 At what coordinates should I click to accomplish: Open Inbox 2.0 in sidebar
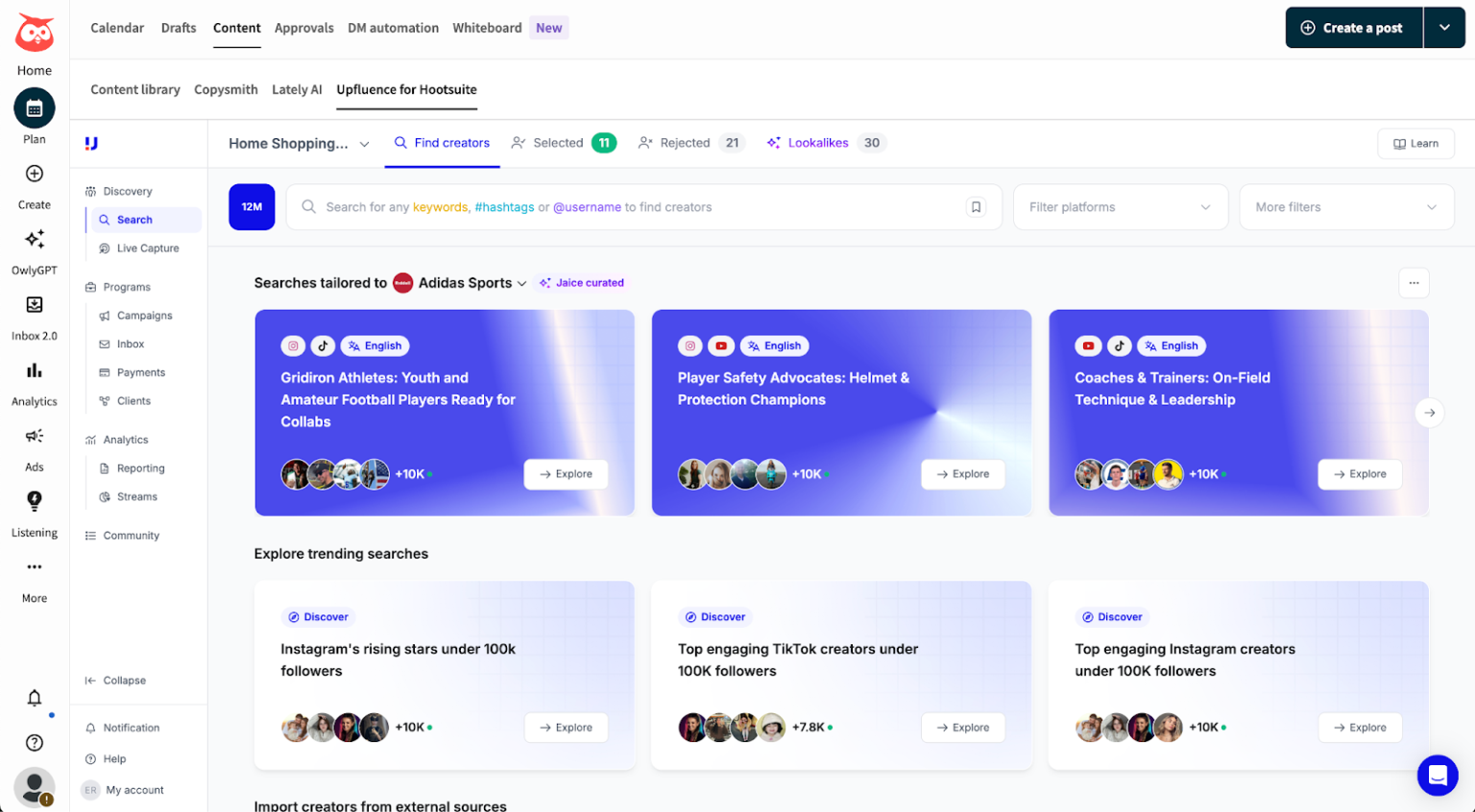pyautogui.click(x=35, y=305)
